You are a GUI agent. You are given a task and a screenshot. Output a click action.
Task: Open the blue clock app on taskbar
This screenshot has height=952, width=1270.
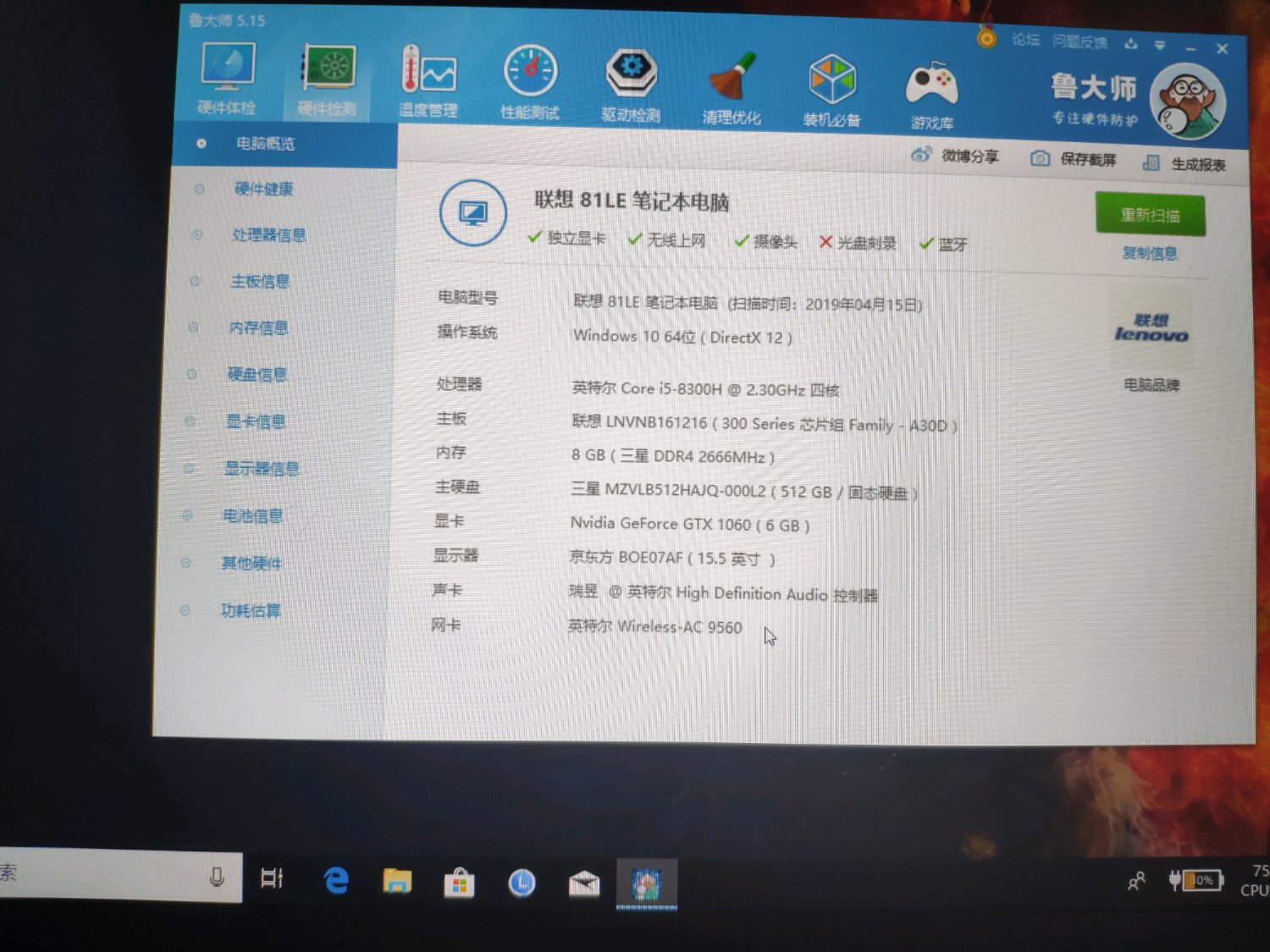pyautogui.click(x=522, y=883)
